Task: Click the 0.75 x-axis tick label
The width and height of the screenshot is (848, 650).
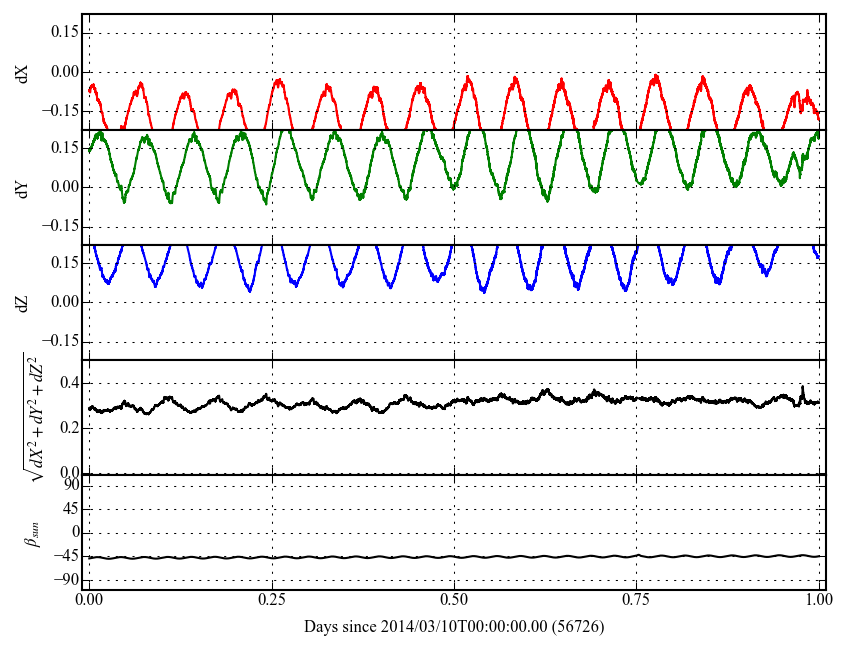Action: [637, 603]
